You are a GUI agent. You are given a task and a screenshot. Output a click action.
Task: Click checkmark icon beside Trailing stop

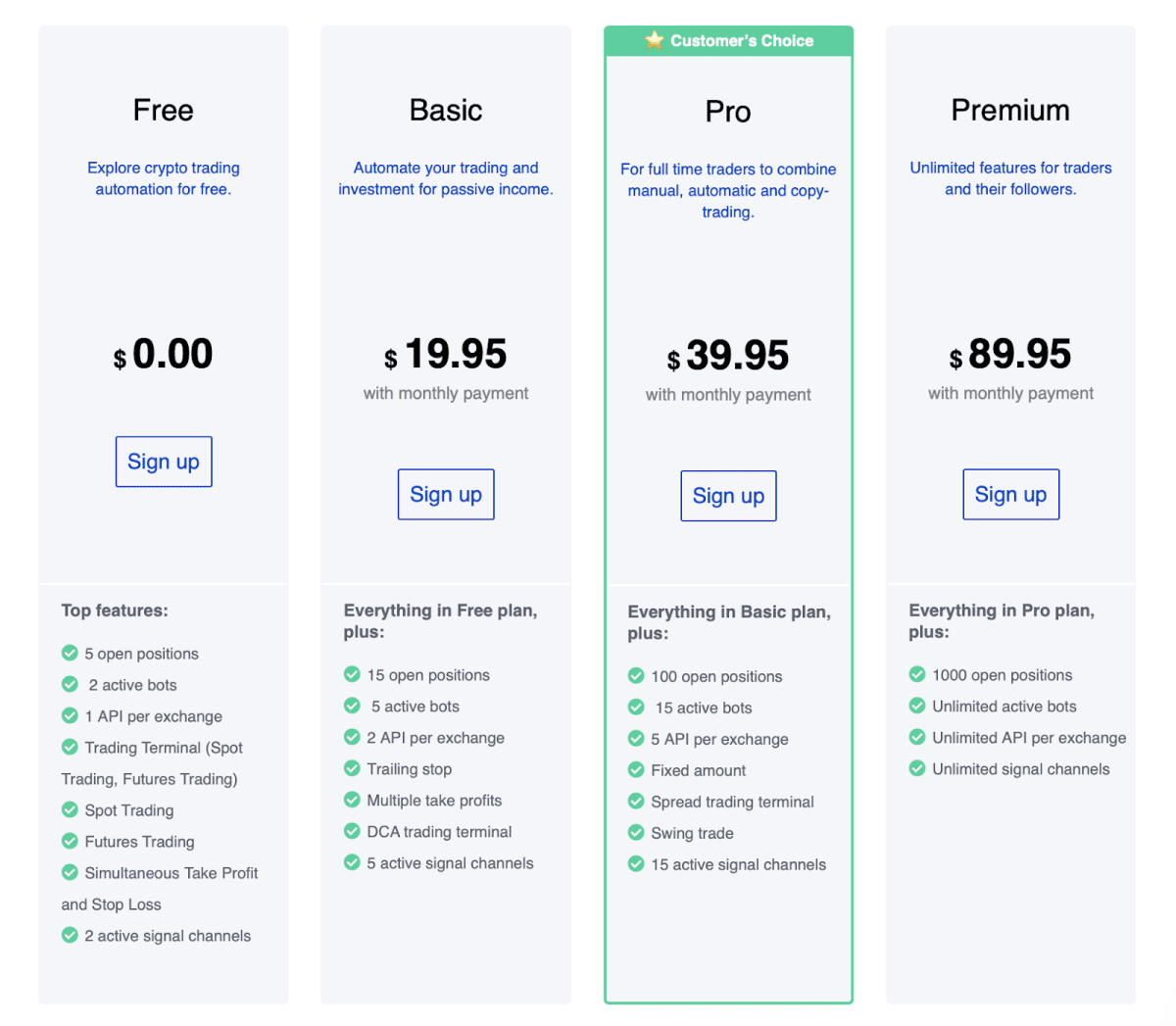pos(352,768)
